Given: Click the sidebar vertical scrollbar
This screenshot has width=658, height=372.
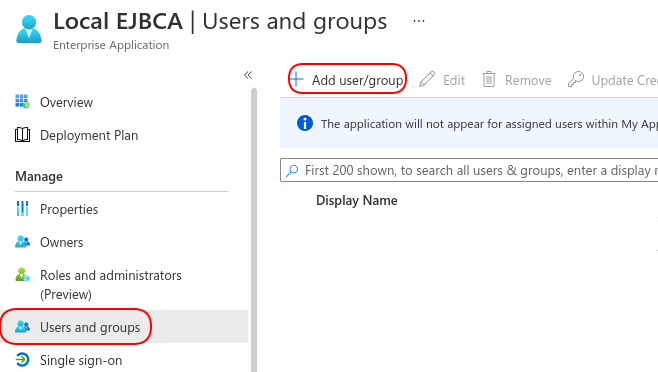Looking at the screenshot, I should [254, 230].
